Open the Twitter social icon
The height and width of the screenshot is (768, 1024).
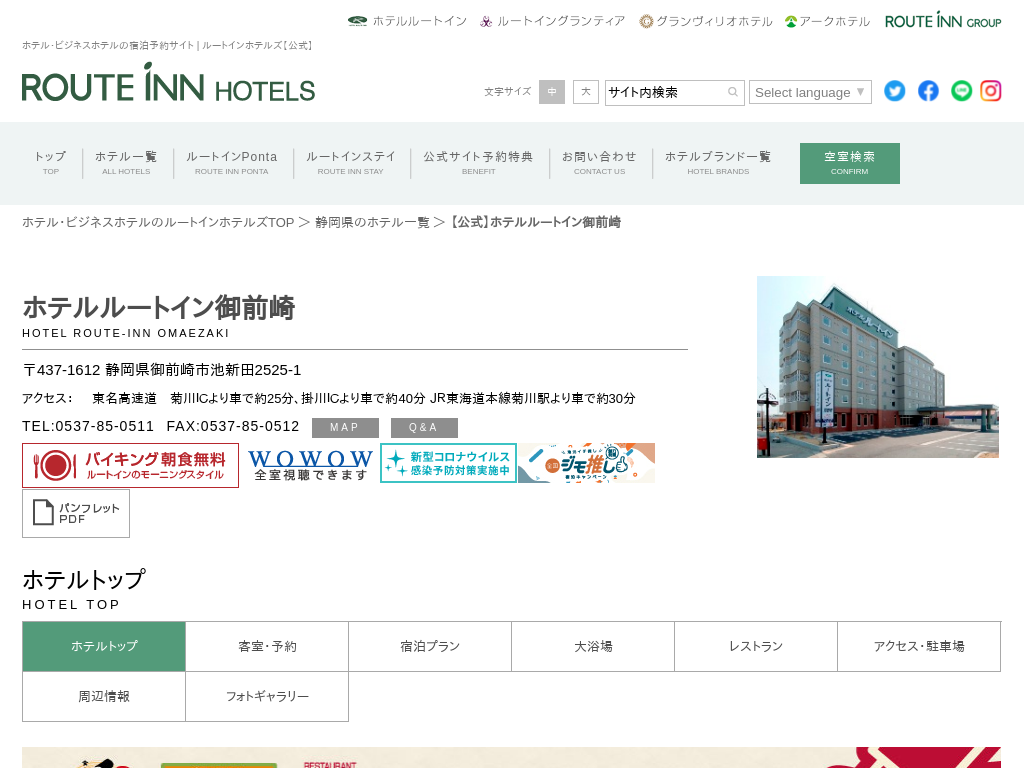[x=895, y=91]
